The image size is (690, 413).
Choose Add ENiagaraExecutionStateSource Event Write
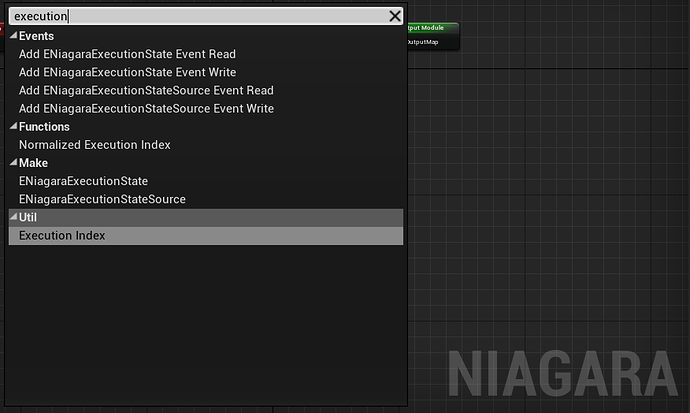[146, 108]
